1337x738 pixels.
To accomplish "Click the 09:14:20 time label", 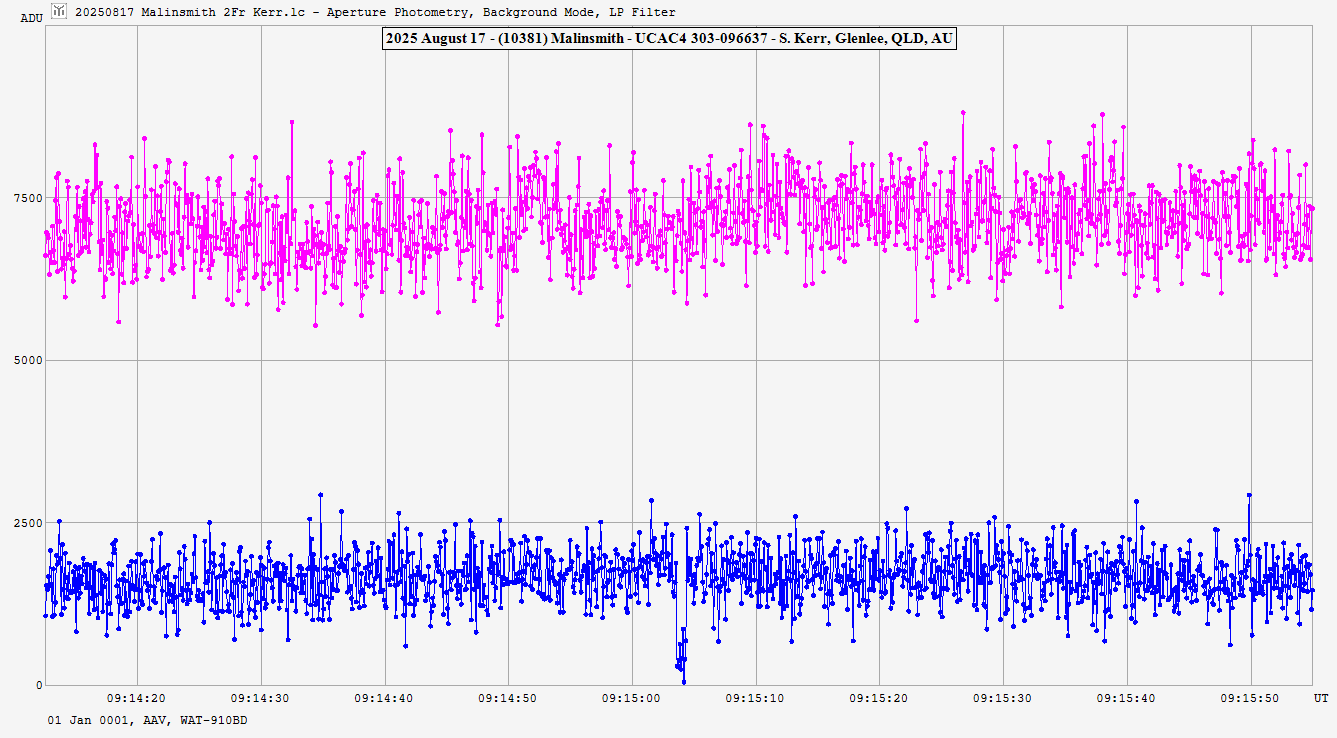I will click(x=137, y=699).
